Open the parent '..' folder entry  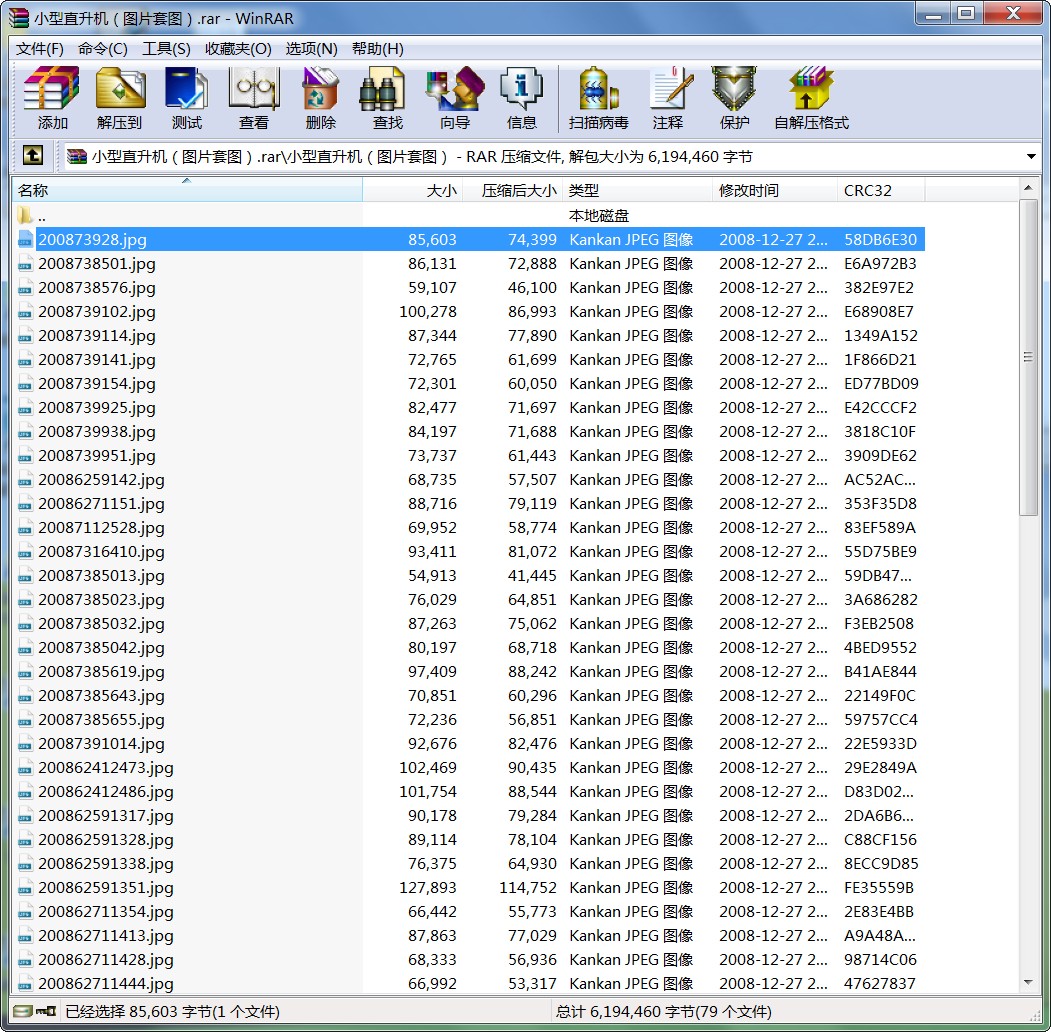point(42,216)
